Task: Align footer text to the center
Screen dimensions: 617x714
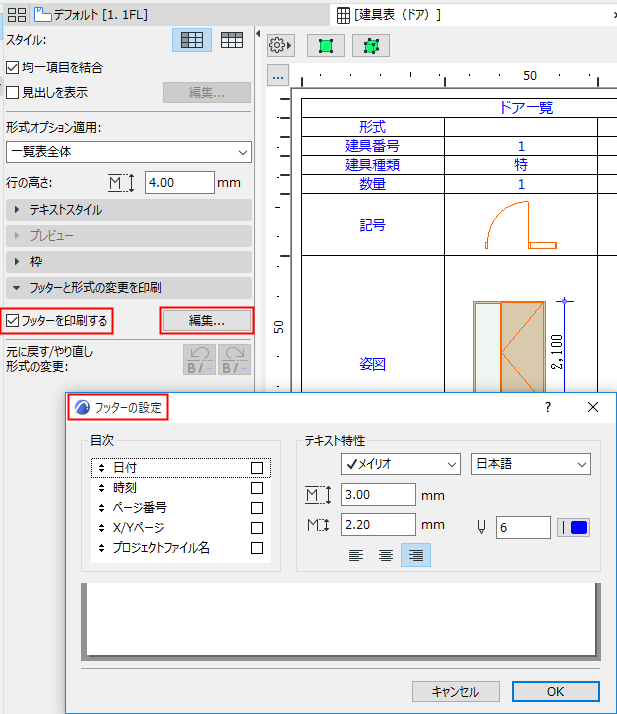Action: (386, 555)
